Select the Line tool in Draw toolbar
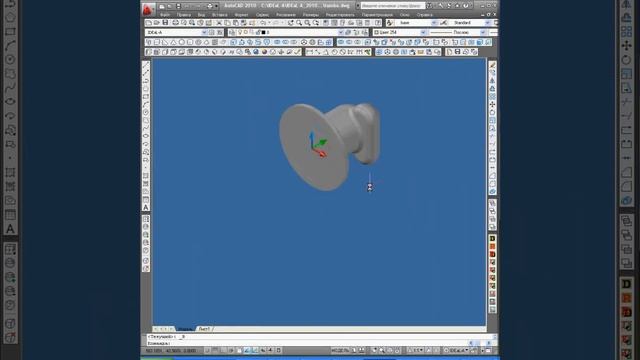 point(146,65)
